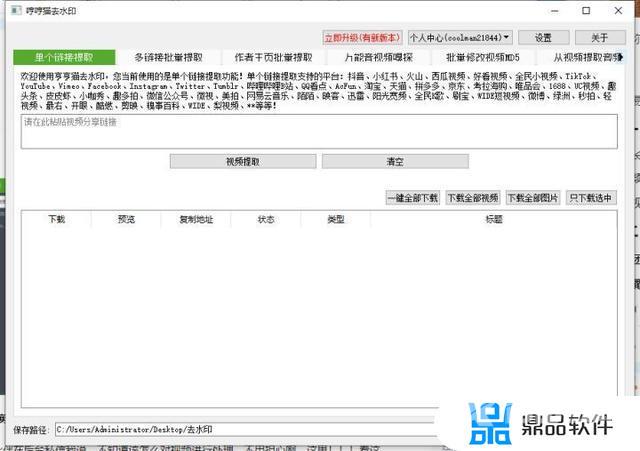Click the 清空 clear button
Image resolution: width=640 pixels, height=451 pixels.
[x=395, y=162]
